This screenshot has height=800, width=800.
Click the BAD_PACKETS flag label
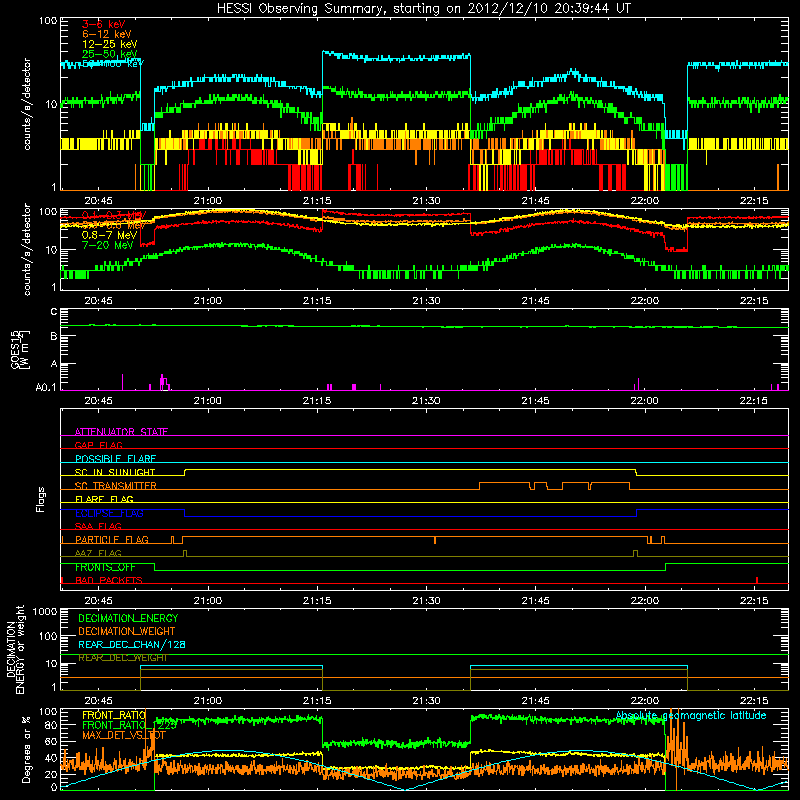pyautogui.click(x=109, y=580)
